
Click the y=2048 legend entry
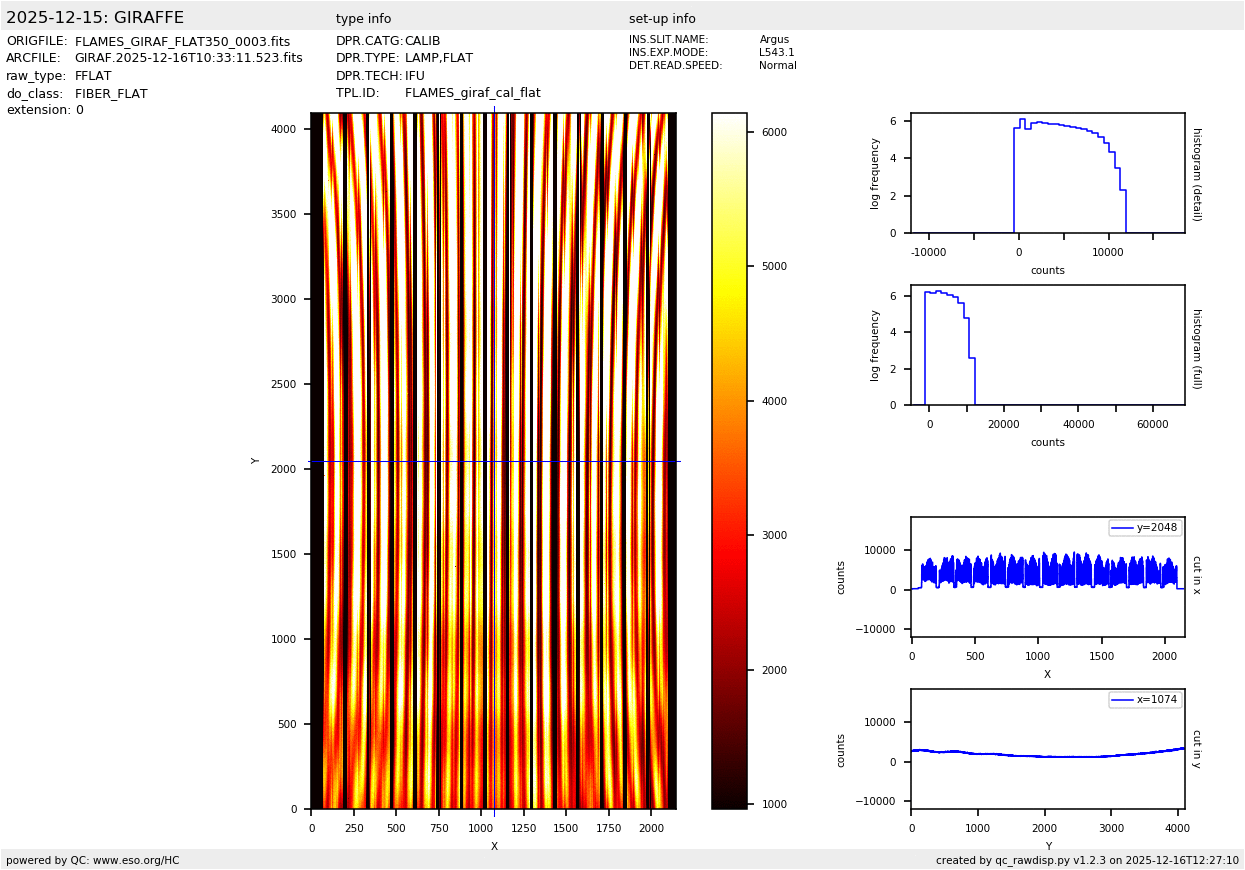click(x=1145, y=528)
